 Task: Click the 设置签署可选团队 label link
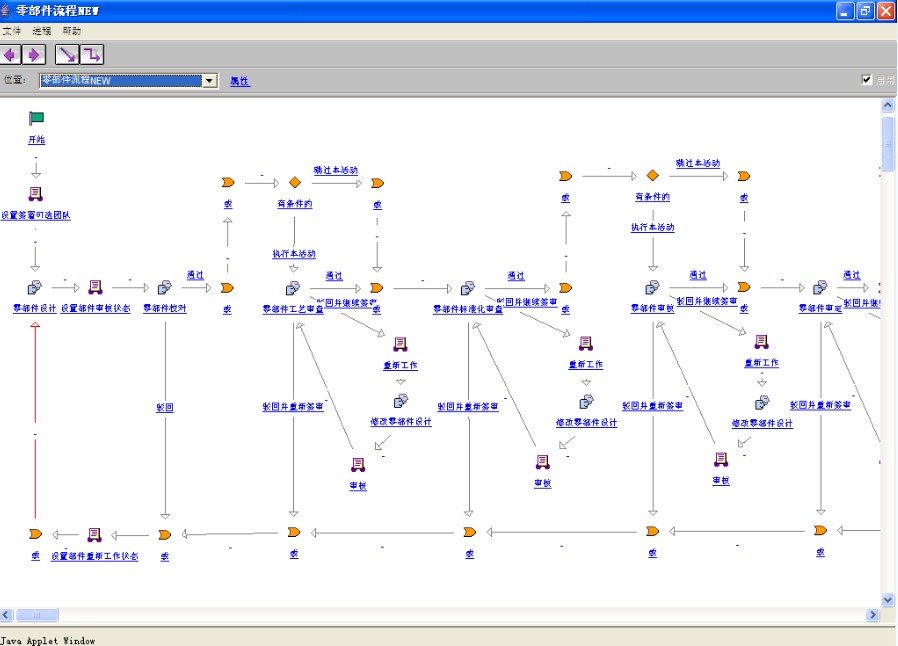point(36,215)
